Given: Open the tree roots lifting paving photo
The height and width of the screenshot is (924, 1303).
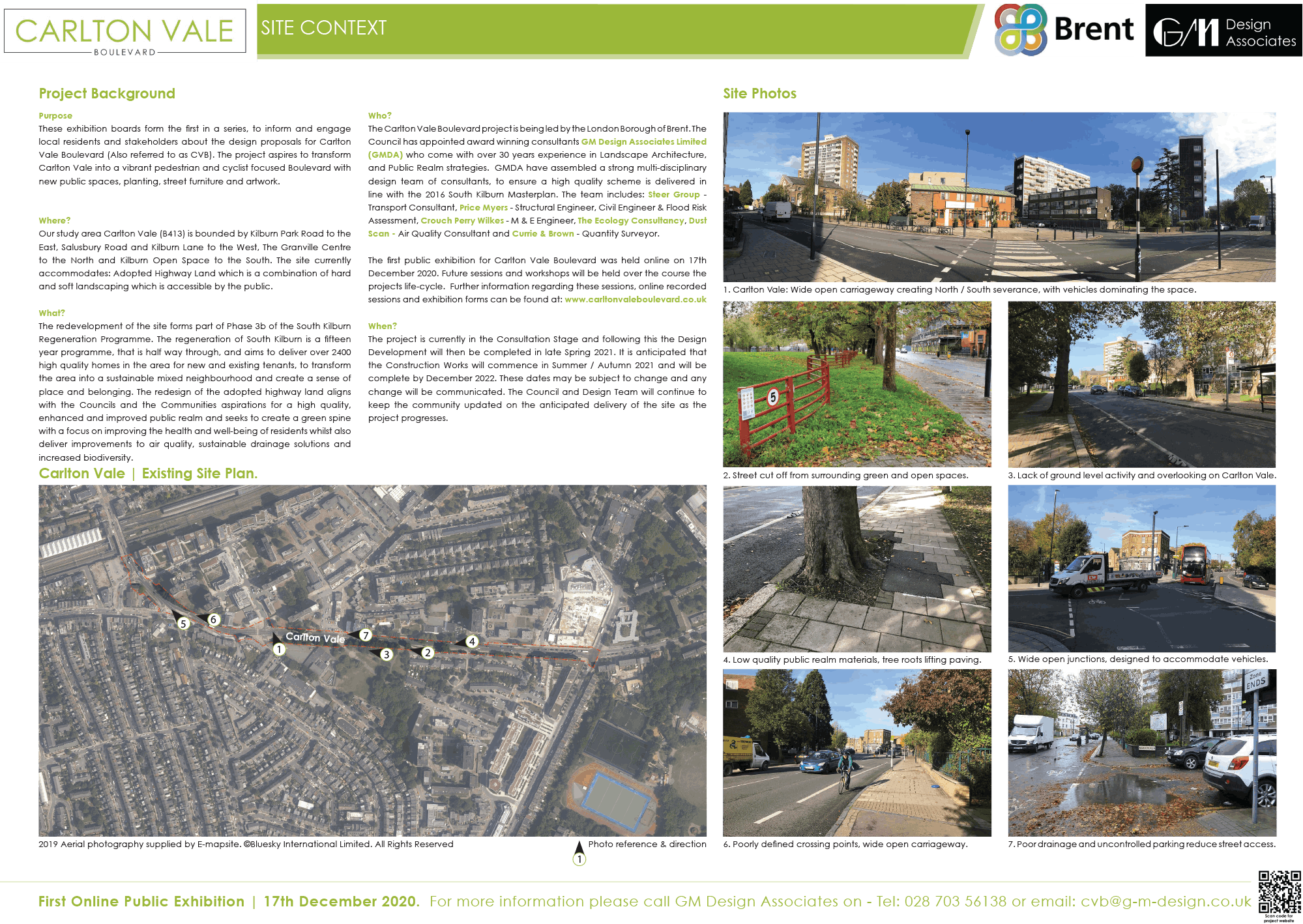Looking at the screenshot, I should [x=856, y=568].
